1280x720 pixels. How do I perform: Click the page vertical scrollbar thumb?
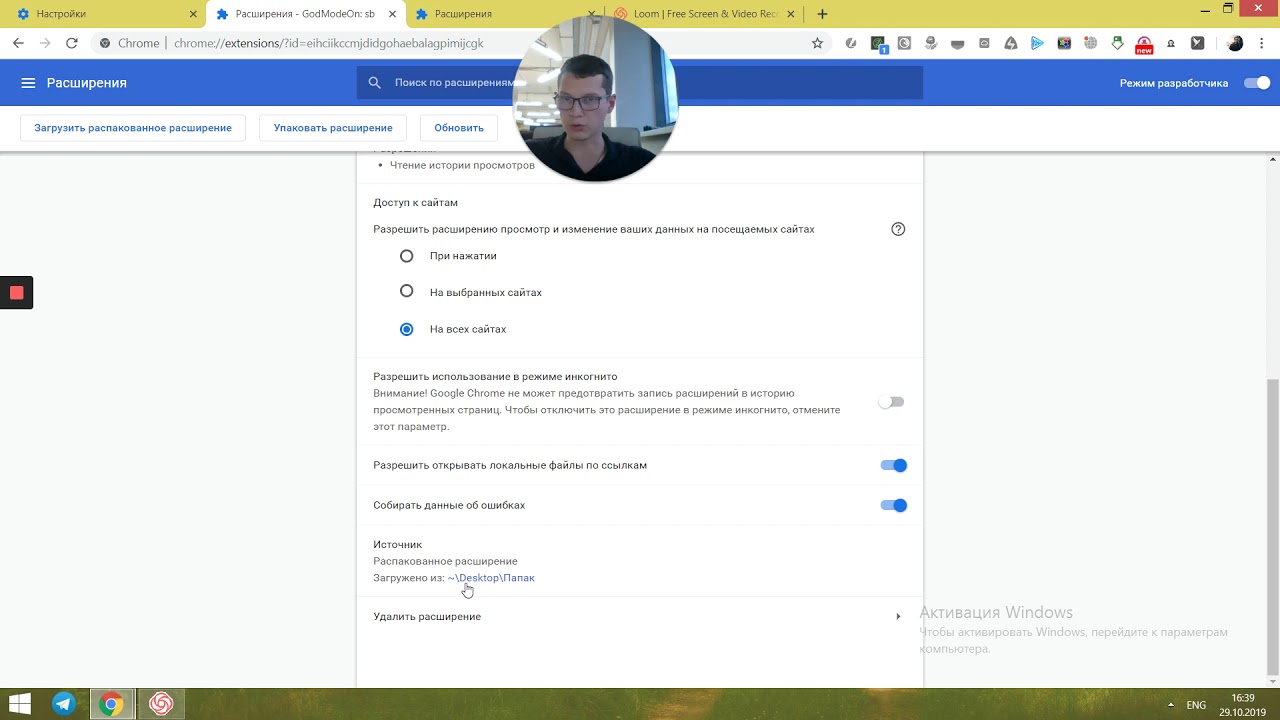point(1272,527)
